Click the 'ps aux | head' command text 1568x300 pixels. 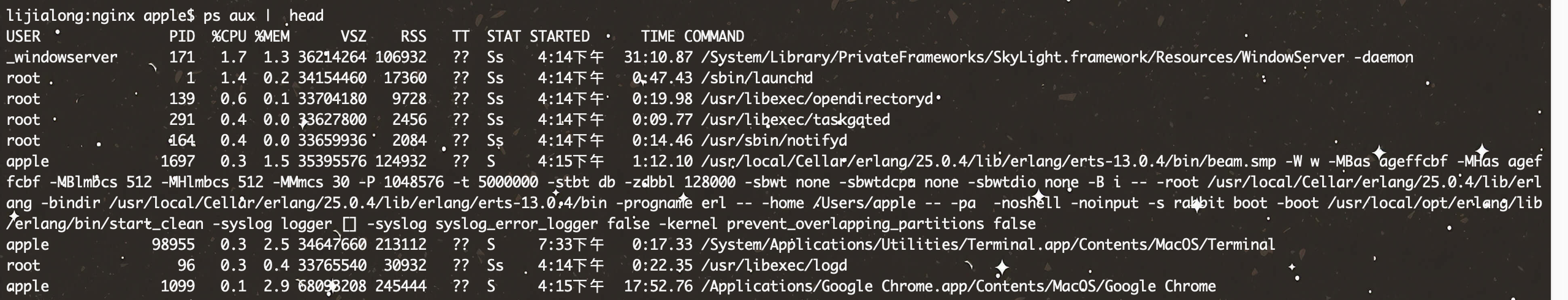pos(264,15)
